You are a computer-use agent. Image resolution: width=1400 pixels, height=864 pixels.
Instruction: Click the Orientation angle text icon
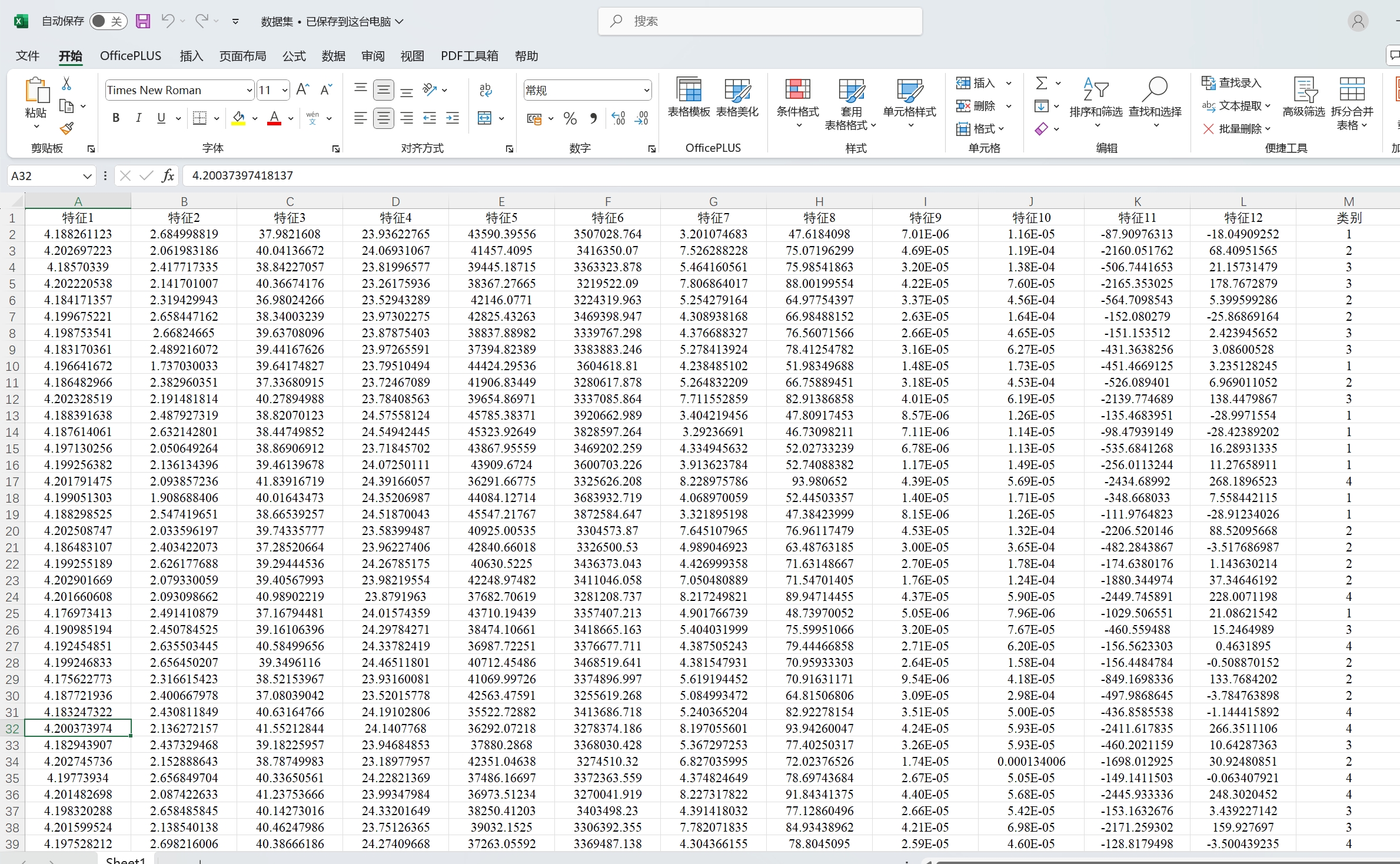[430, 90]
